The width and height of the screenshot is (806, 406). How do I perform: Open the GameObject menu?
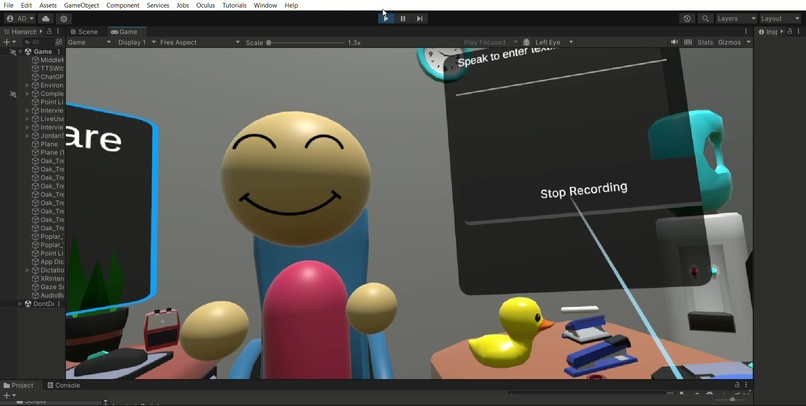[81, 5]
